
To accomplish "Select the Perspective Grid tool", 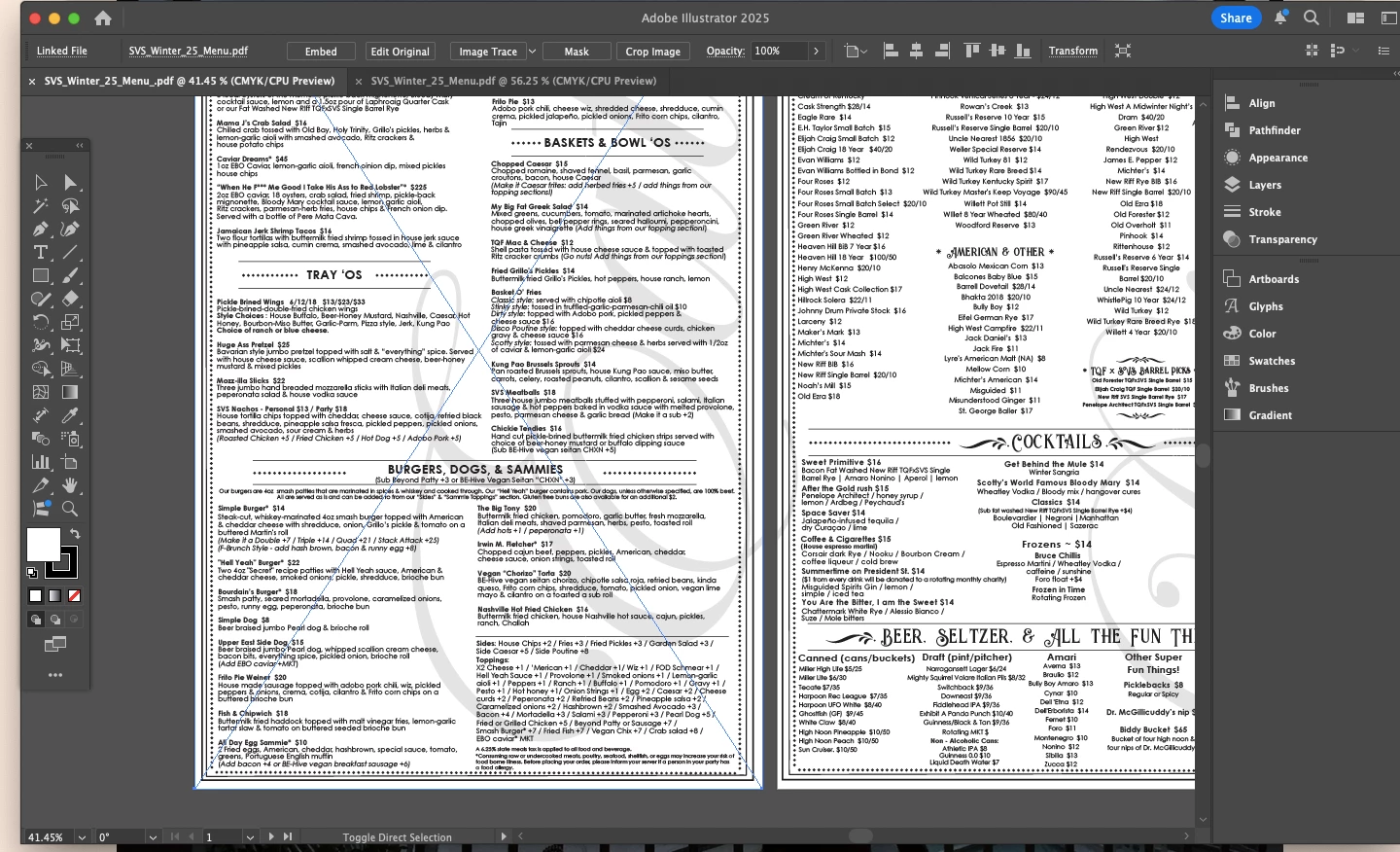I will point(70,369).
